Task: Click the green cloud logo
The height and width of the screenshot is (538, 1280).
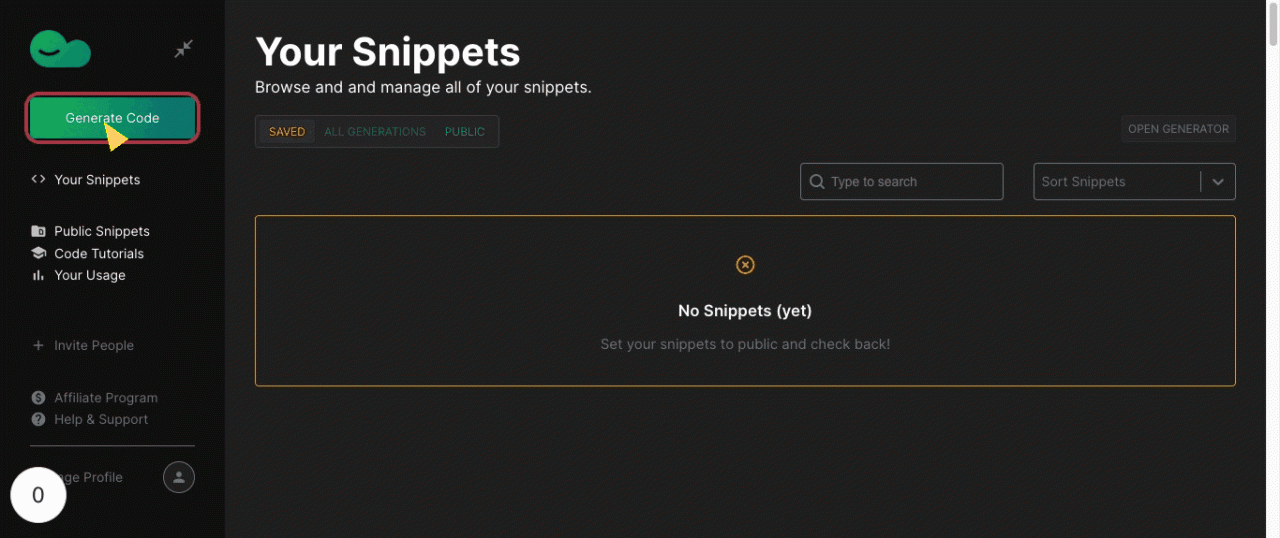Action: click(x=60, y=49)
